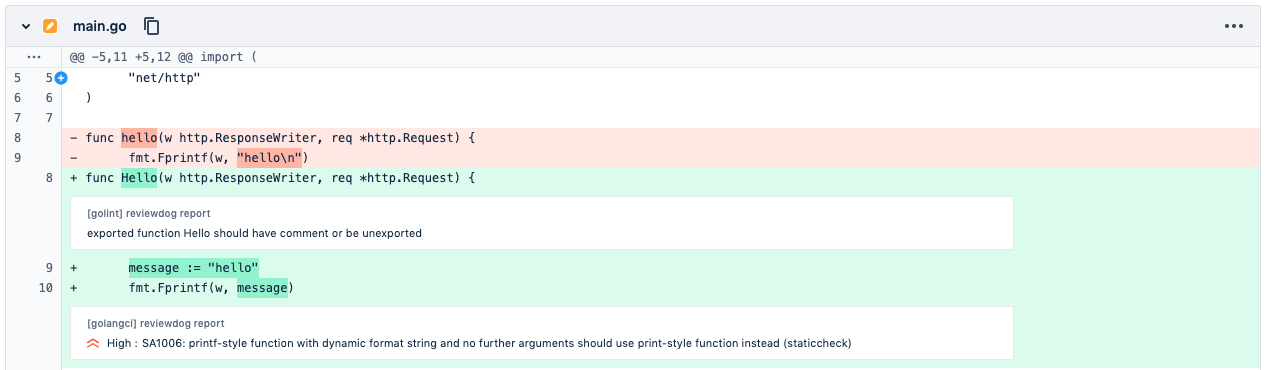Click the High severity double-chevron icon
Viewport: 1269px width, 370px height.
pyautogui.click(x=93, y=343)
